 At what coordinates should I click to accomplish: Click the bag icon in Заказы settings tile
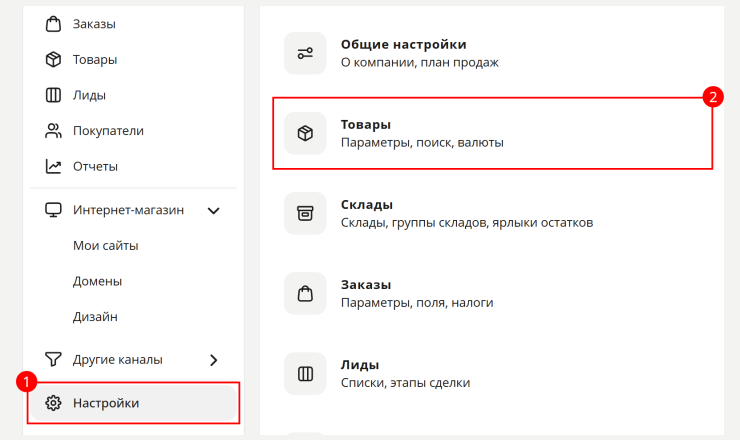[305, 294]
